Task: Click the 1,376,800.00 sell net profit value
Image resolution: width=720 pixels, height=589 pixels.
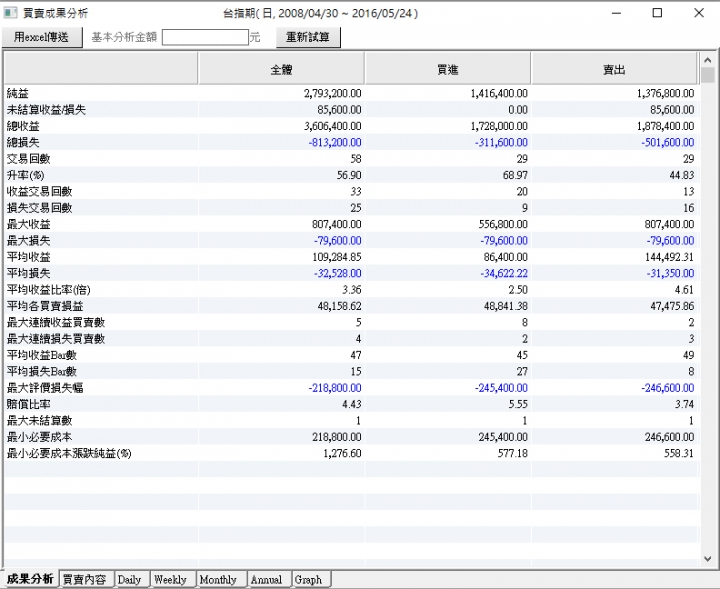Action: pyautogui.click(x=665, y=93)
